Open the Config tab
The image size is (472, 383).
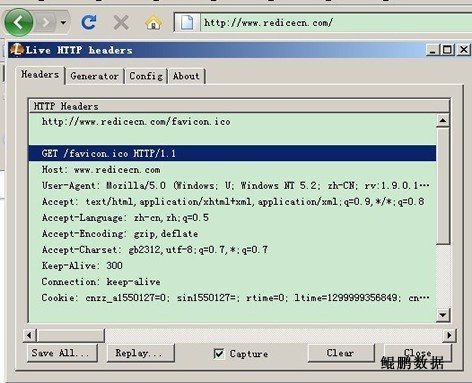[x=146, y=76]
